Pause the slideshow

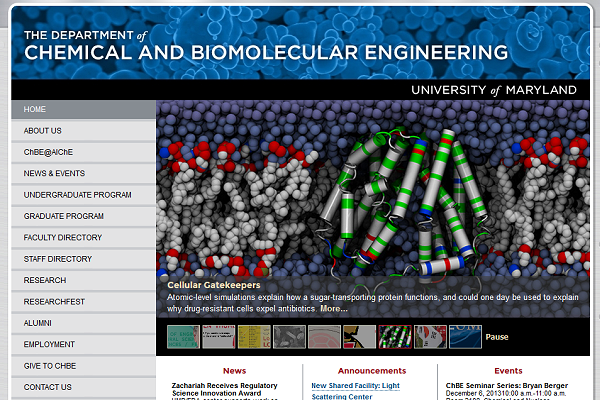[497, 337]
